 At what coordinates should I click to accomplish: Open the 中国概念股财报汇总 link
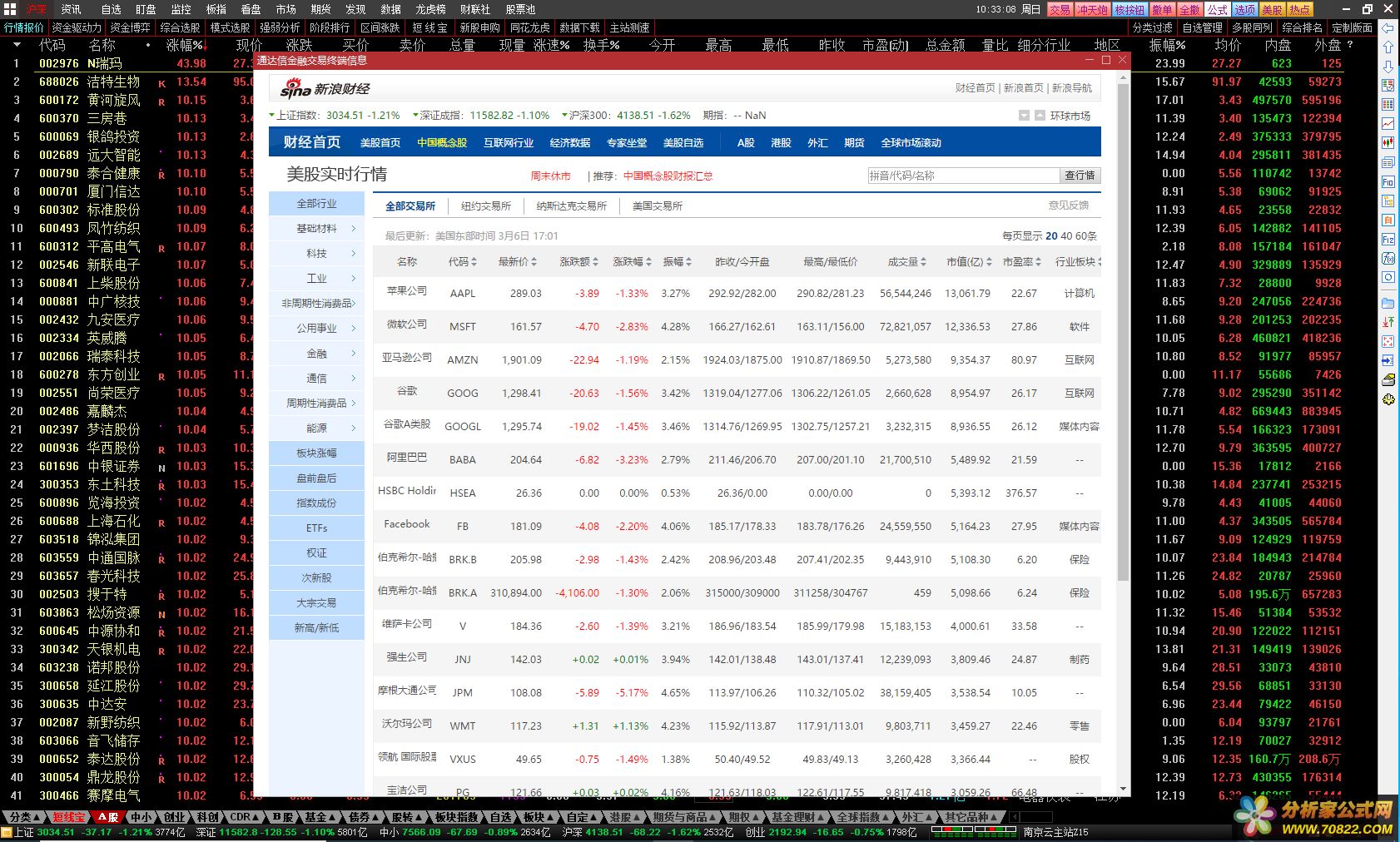(668, 176)
